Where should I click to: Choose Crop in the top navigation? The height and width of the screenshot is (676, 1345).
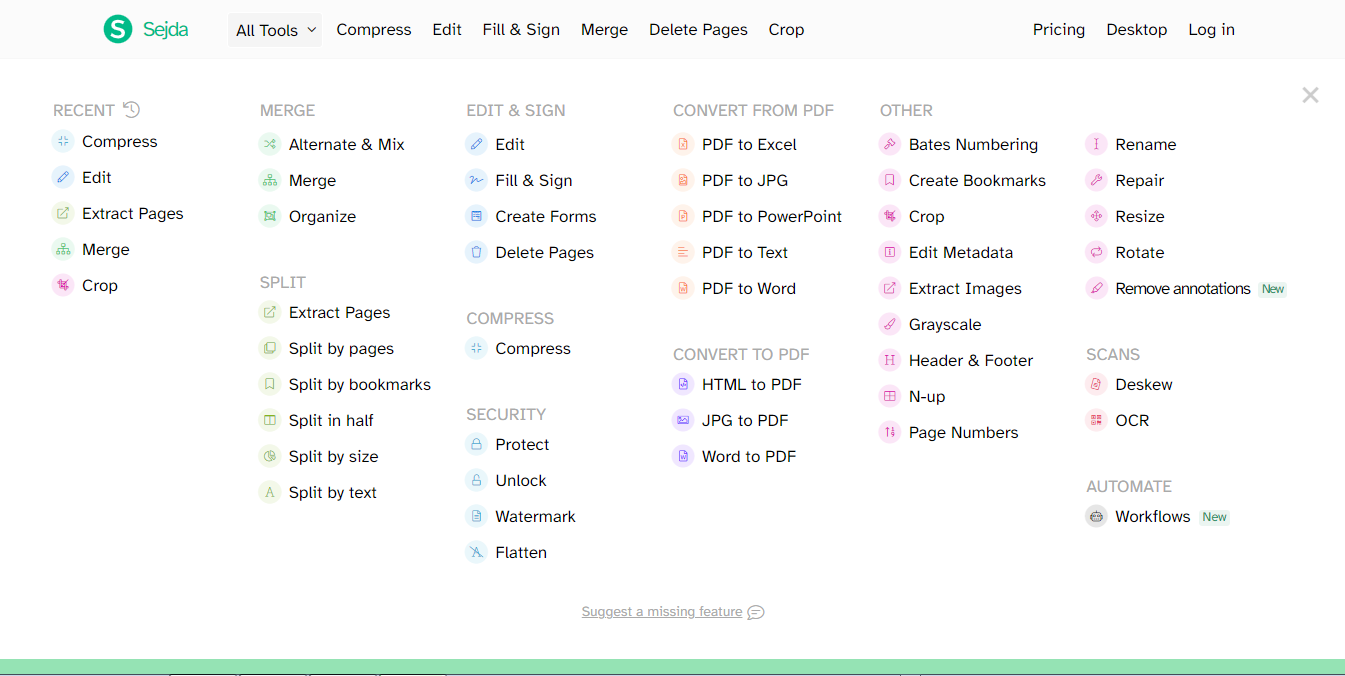[x=786, y=30]
